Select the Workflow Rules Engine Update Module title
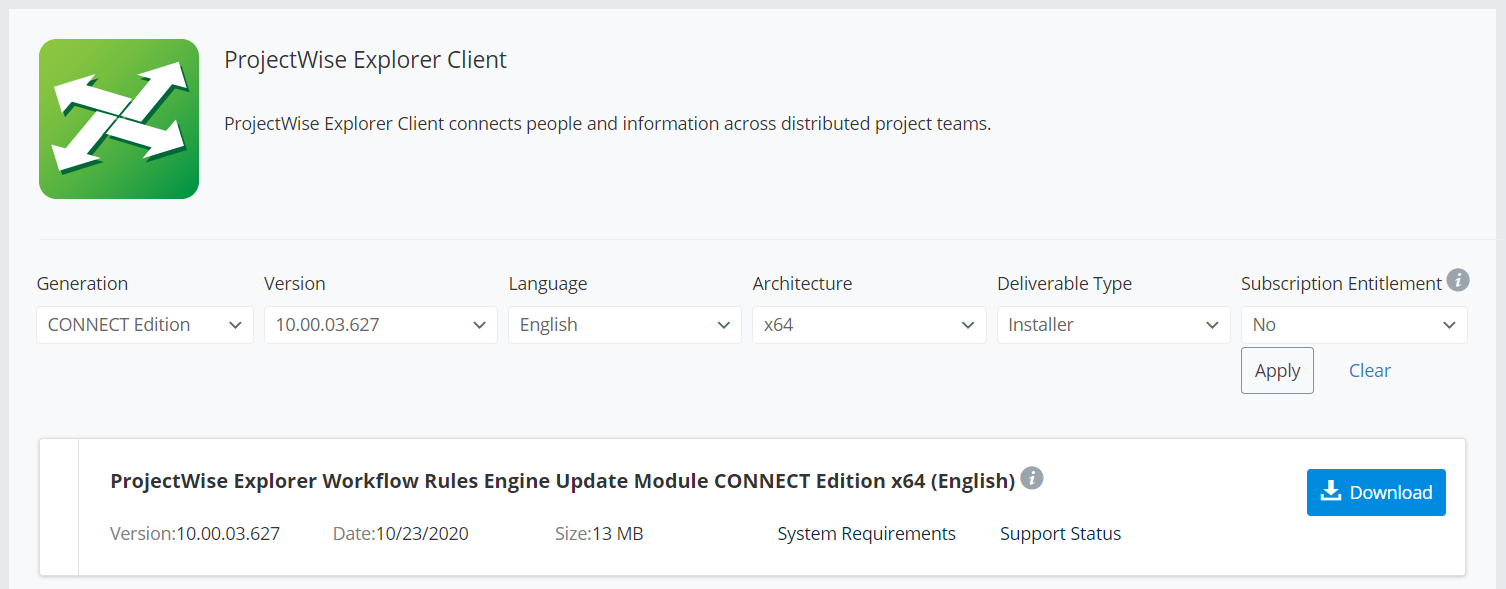This screenshot has width=1506, height=589. pos(563,481)
